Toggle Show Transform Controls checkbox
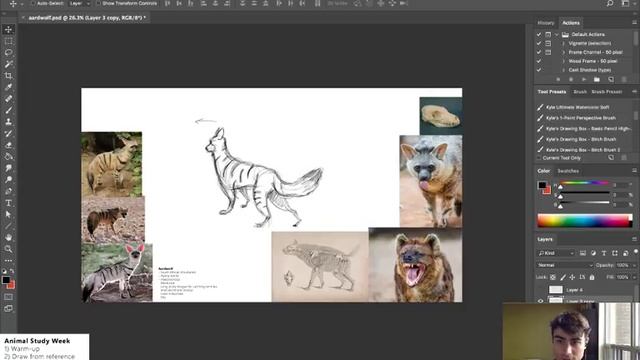640x360 pixels. click(x=98, y=3)
